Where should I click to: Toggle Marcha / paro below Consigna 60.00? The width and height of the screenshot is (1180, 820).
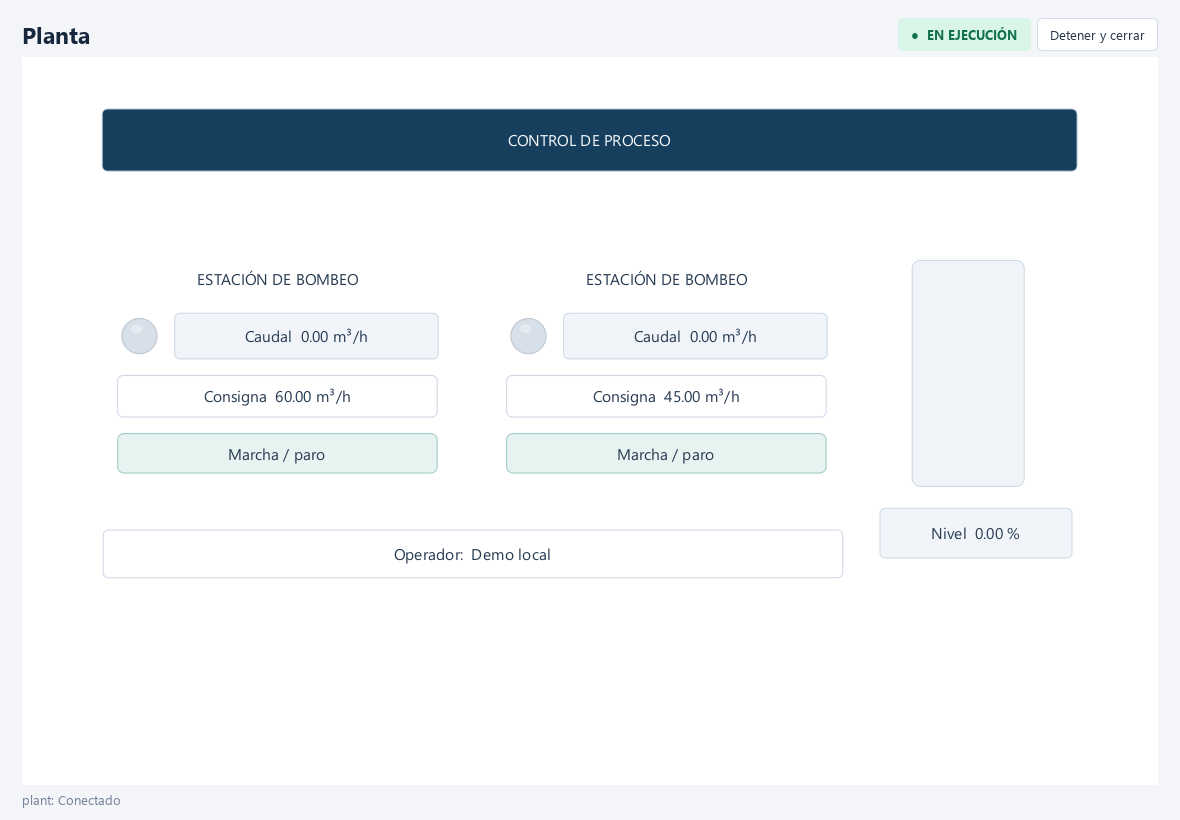click(277, 454)
